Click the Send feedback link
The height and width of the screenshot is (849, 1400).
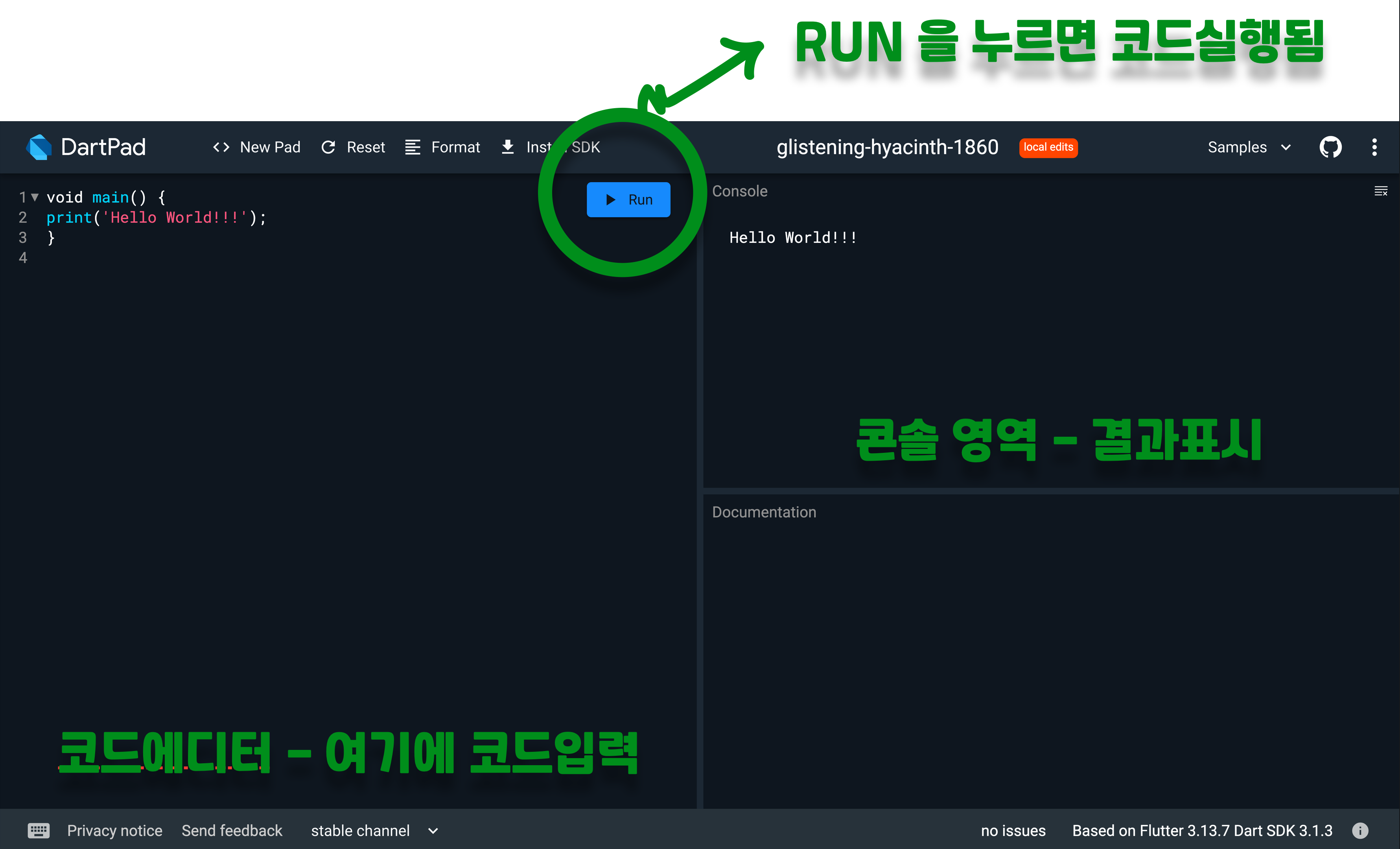pyautogui.click(x=232, y=830)
